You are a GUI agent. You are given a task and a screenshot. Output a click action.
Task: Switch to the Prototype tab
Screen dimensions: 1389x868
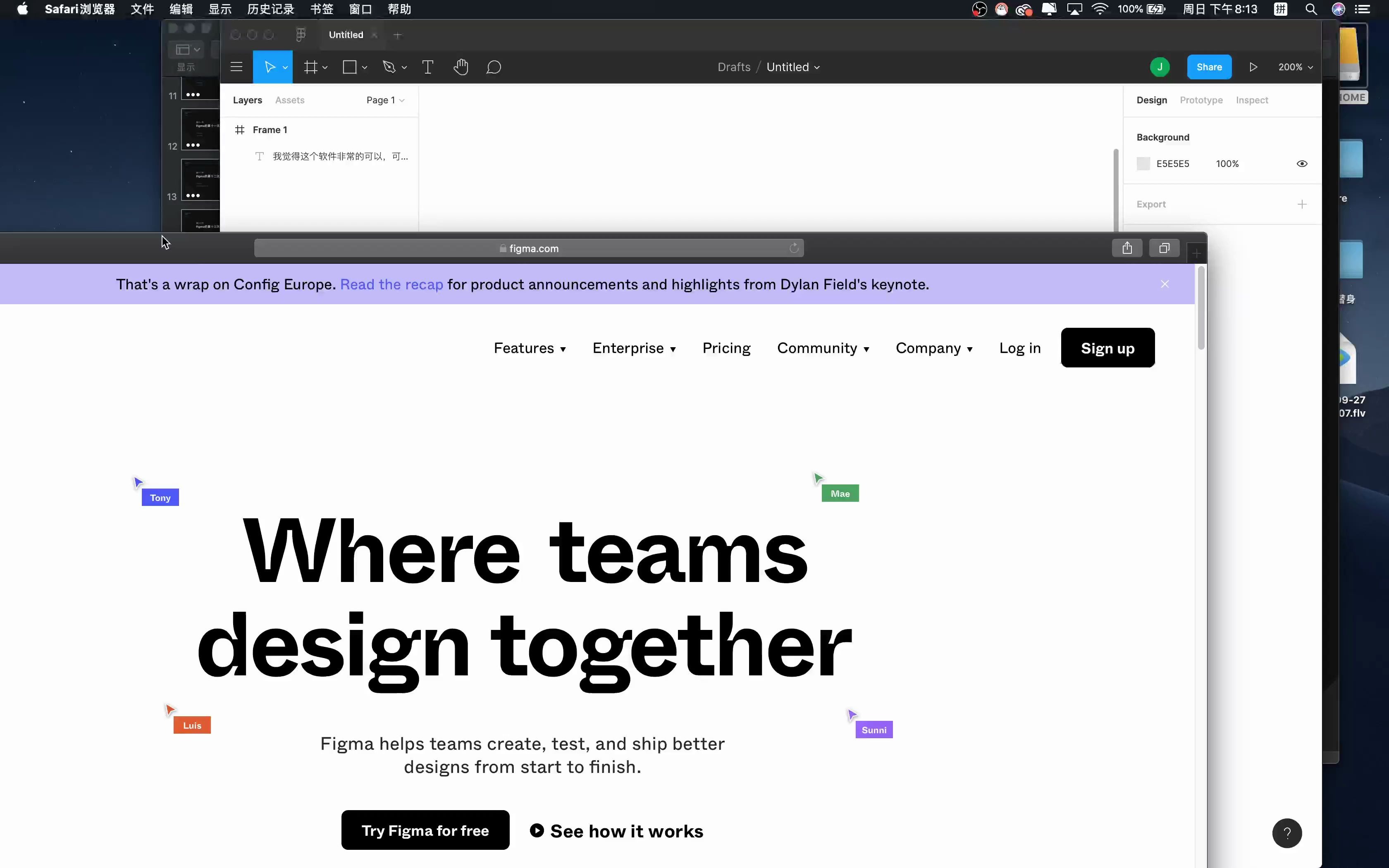[x=1201, y=100]
